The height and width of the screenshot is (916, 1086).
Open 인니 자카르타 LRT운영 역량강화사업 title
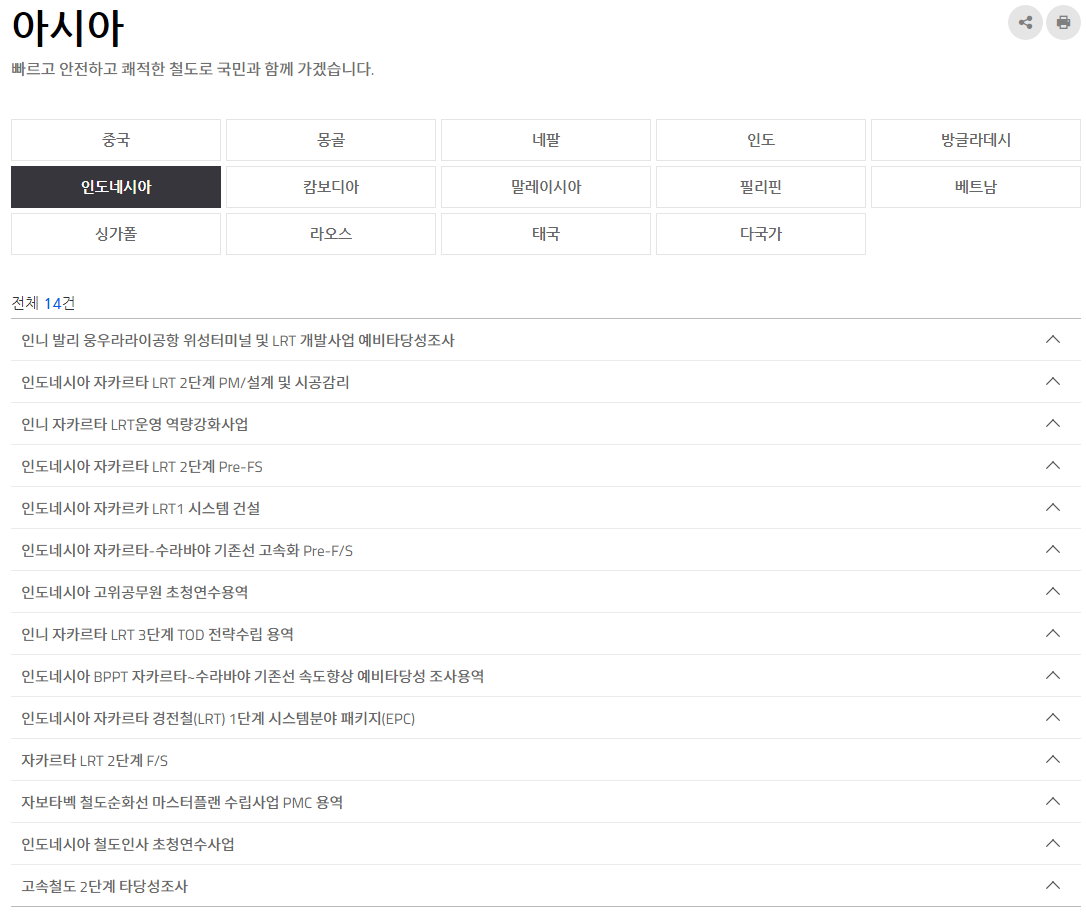134,424
